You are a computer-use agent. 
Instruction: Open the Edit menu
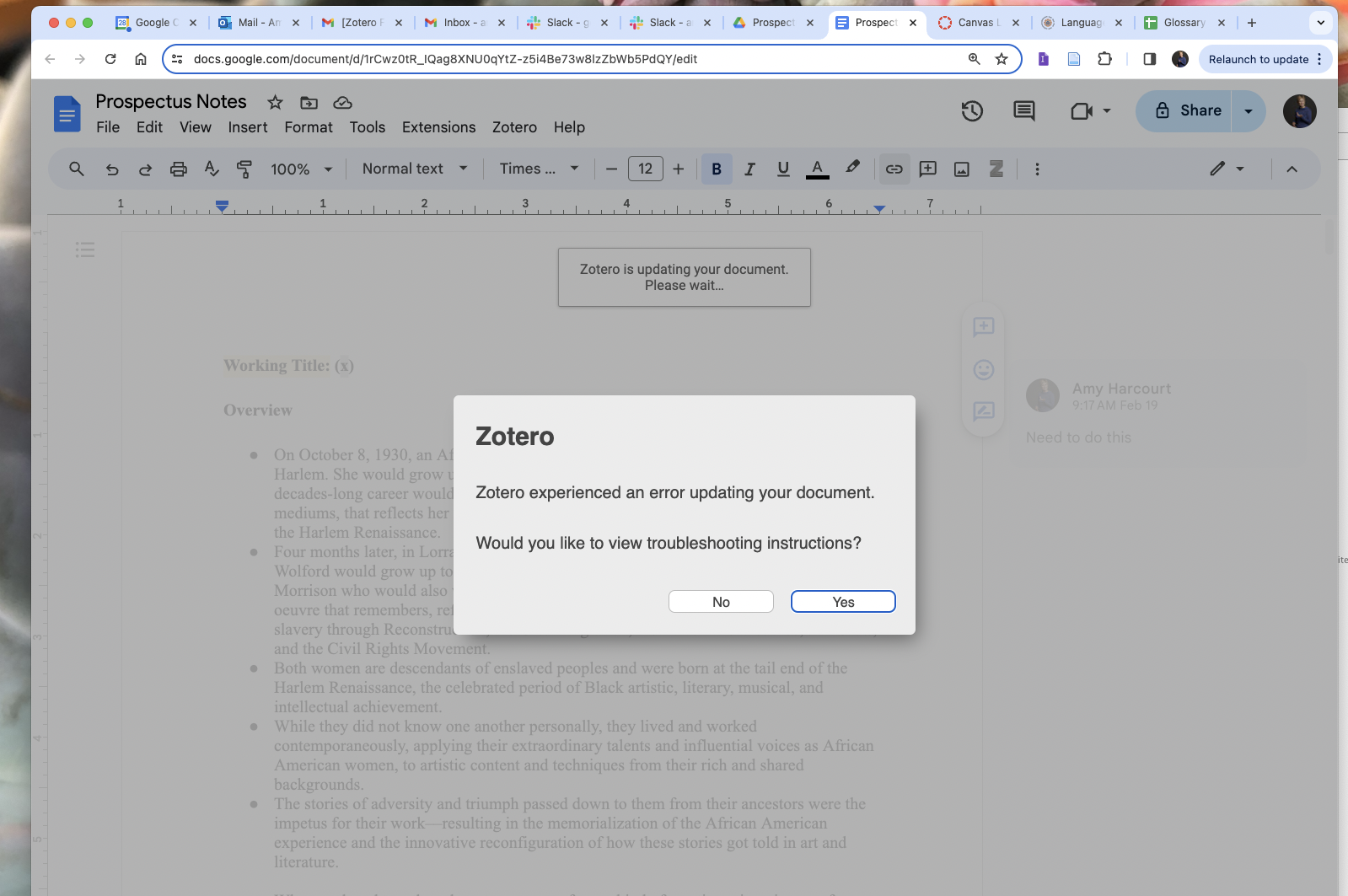tap(149, 127)
